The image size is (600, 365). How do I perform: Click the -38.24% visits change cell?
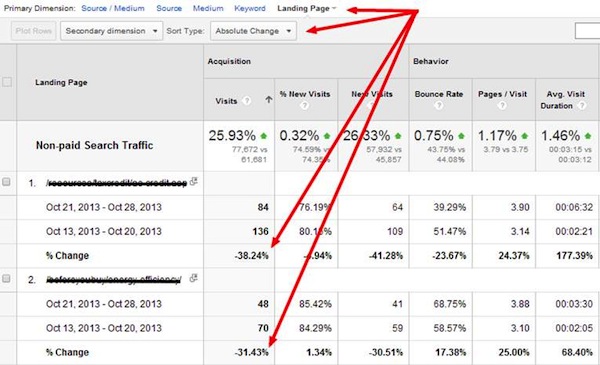click(251, 256)
